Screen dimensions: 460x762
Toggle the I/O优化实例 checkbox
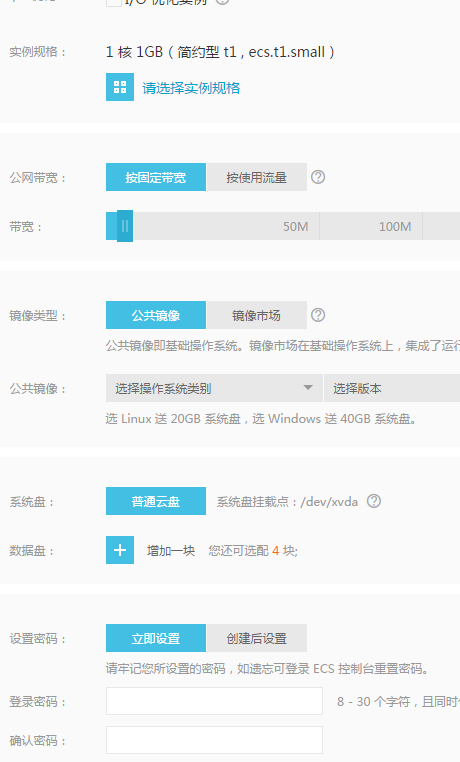114,2
